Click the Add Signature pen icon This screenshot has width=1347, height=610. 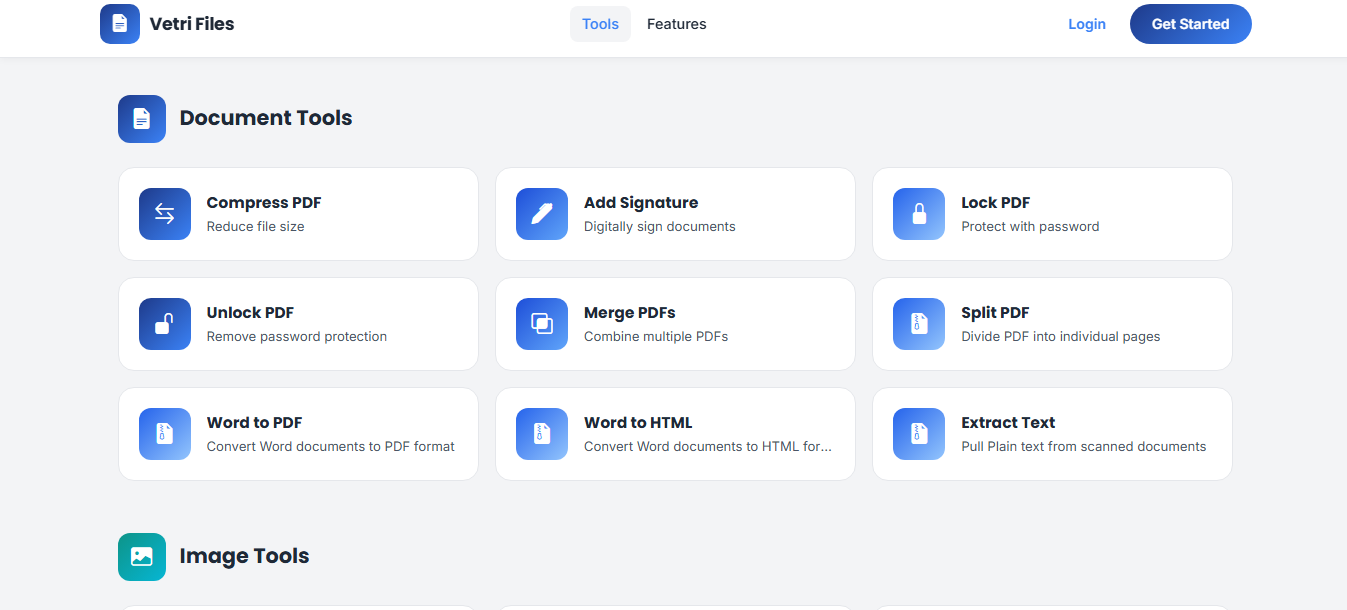click(542, 214)
